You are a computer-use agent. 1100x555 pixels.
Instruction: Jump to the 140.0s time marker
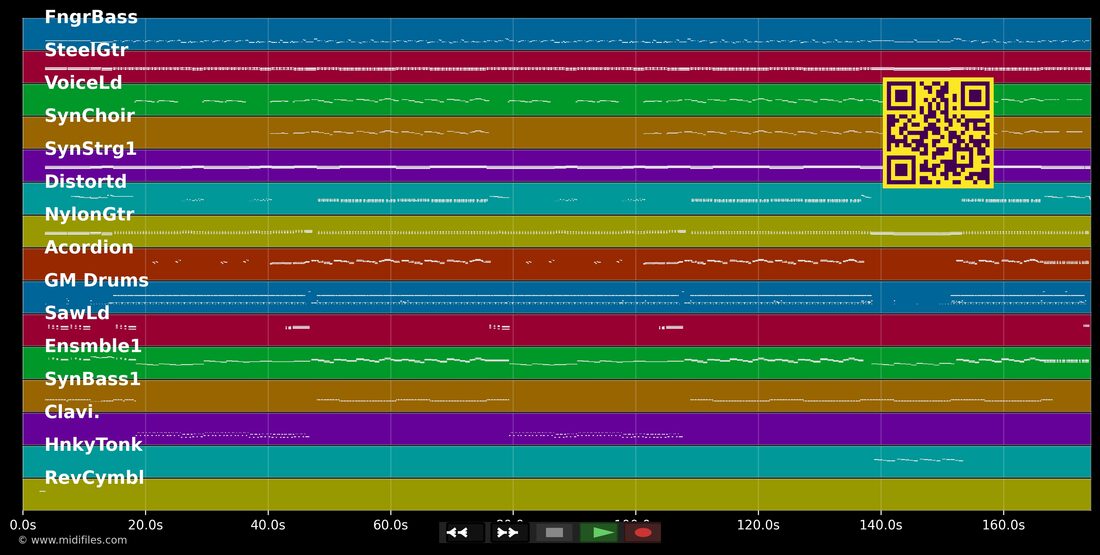[x=880, y=525]
